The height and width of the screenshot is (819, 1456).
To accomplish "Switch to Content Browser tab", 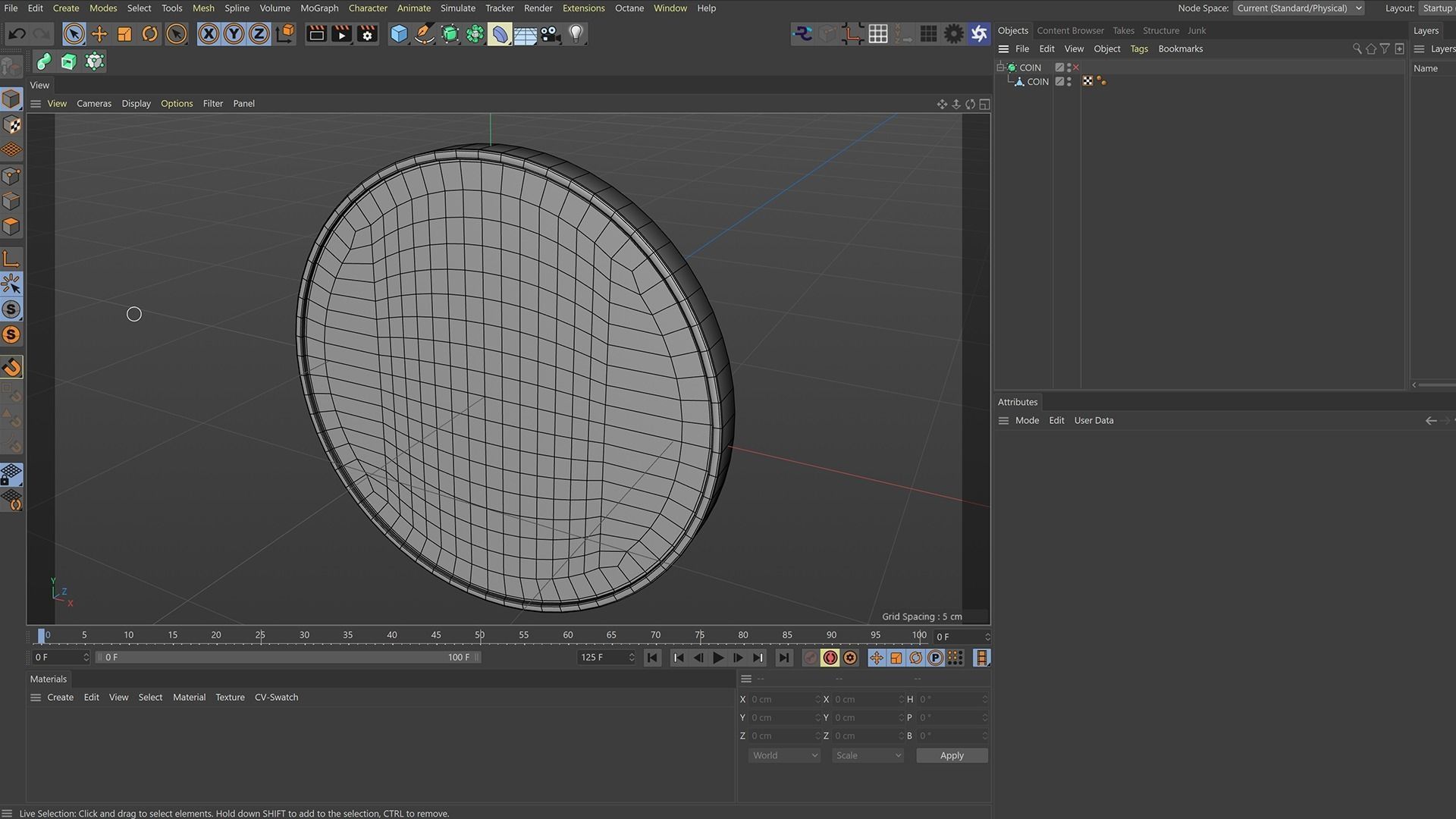I will click(1070, 31).
